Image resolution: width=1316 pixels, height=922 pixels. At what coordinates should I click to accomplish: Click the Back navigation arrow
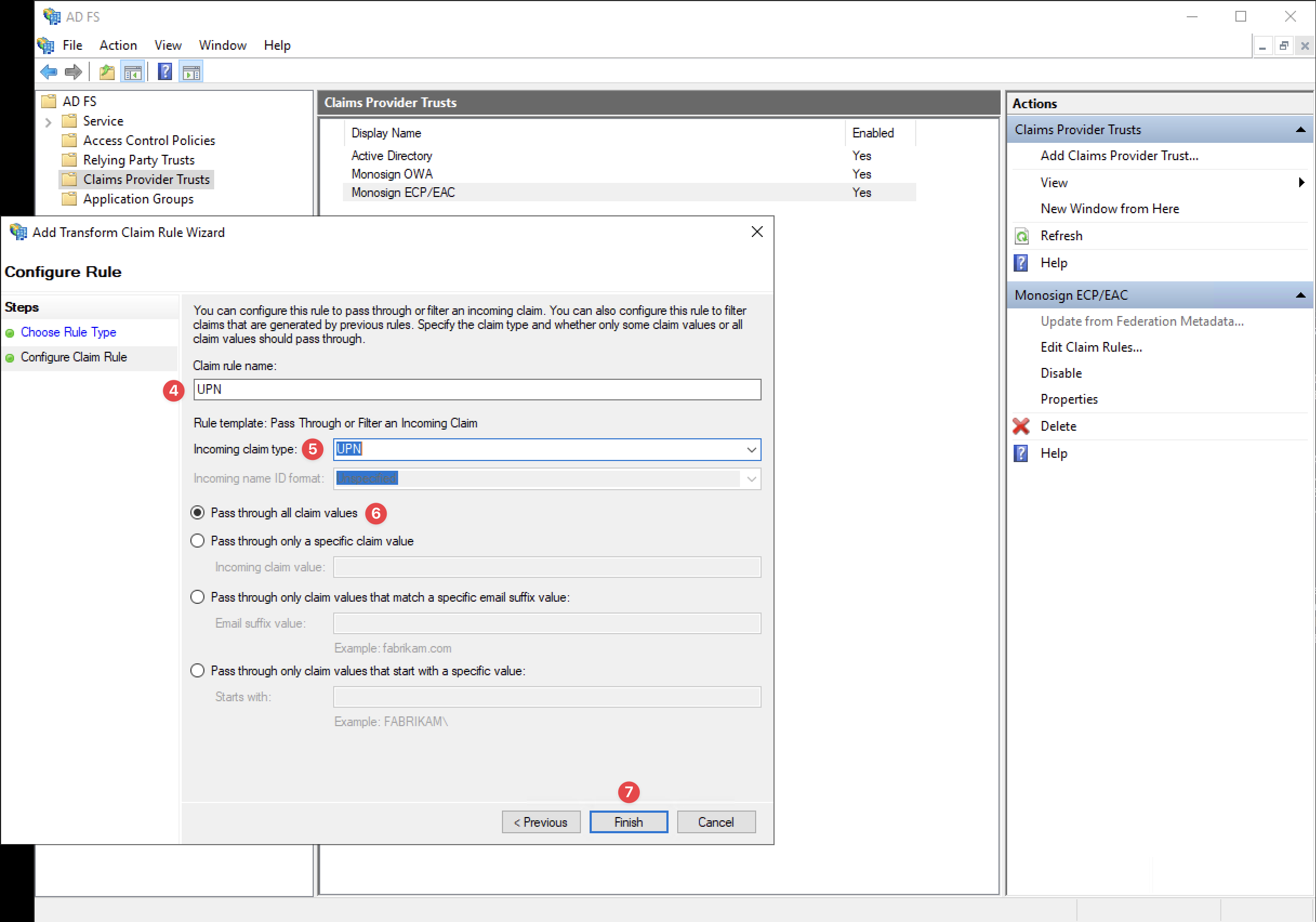[48, 71]
